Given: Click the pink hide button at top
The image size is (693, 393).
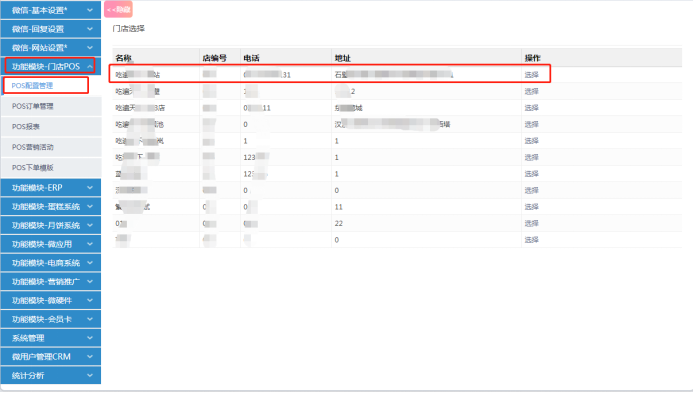Looking at the screenshot, I should pos(118,9).
